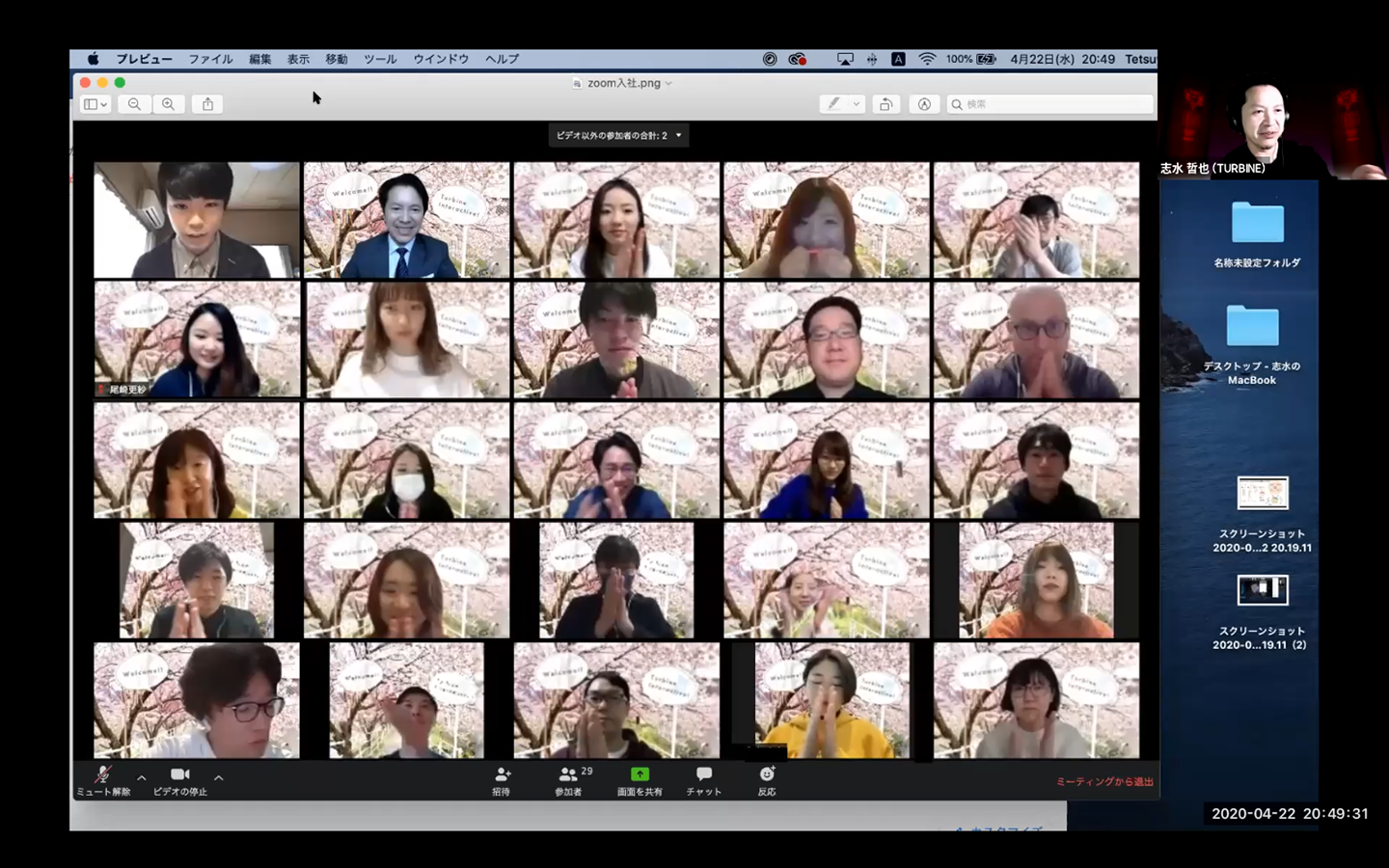
Task: Click the 4月22日(水) 20:49 menu bar clock
Action: pos(1062,59)
